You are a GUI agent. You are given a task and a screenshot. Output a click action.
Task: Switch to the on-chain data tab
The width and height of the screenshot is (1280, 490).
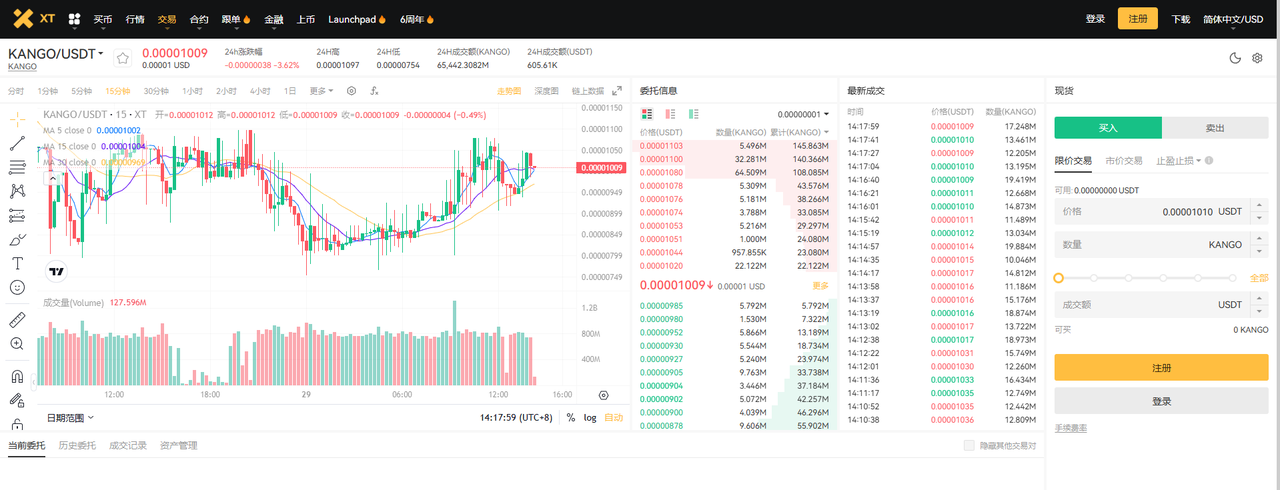pos(587,91)
